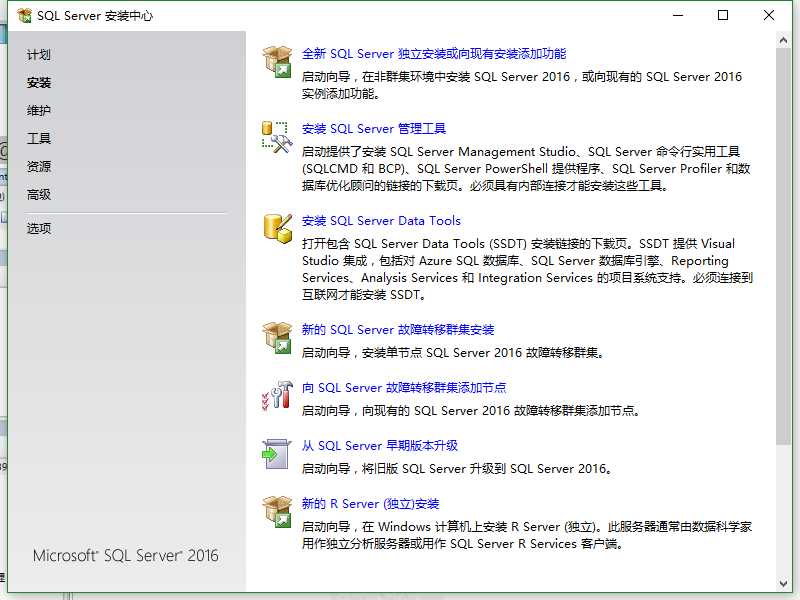800x600 pixels.
Task: Click the text 启动向导，向现有的 SQL Server 2016 故障转移群集添加节点
Action: click(470, 411)
